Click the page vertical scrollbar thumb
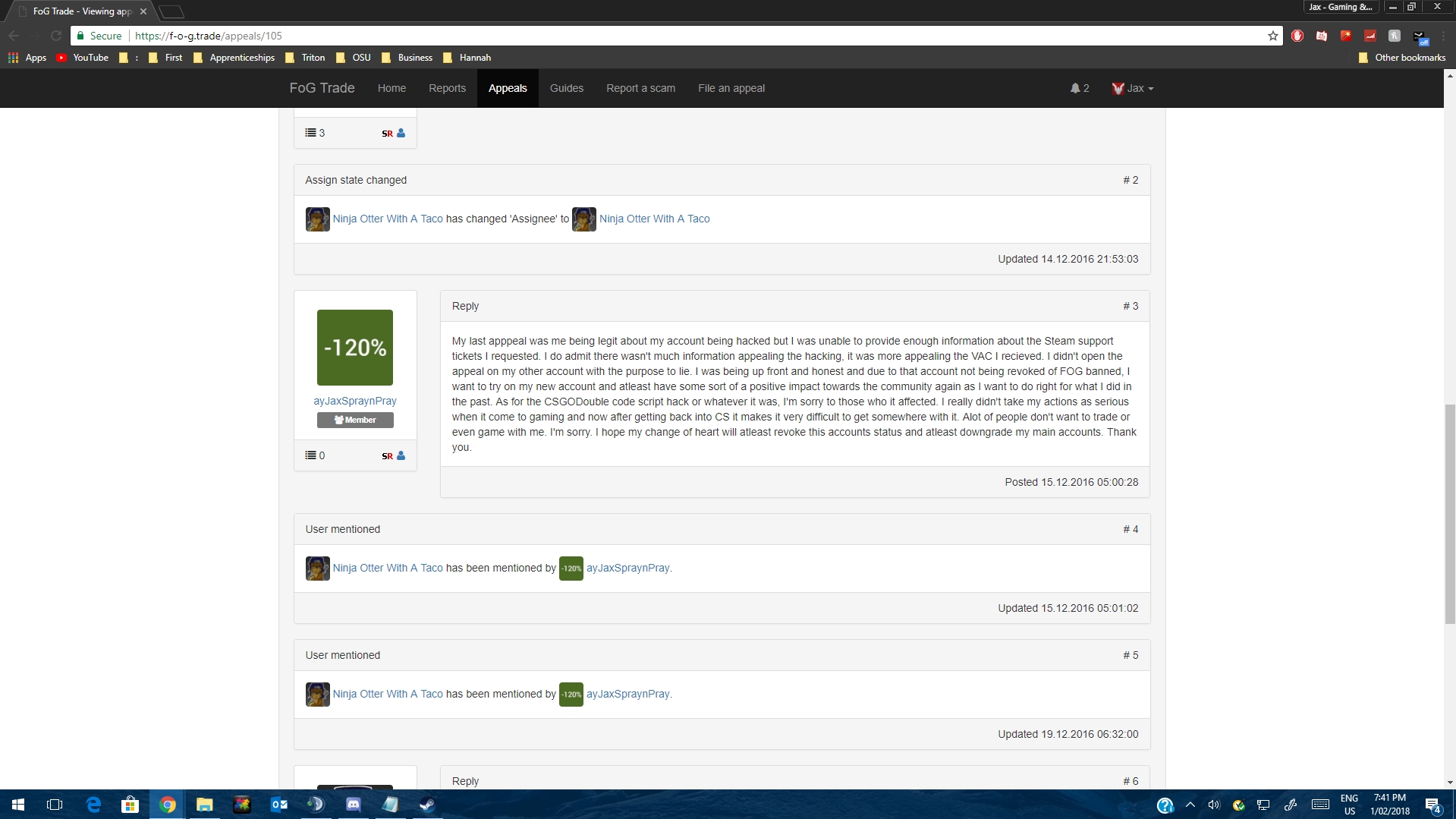This screenshot has height=819, width=1456. [1449, 514]
